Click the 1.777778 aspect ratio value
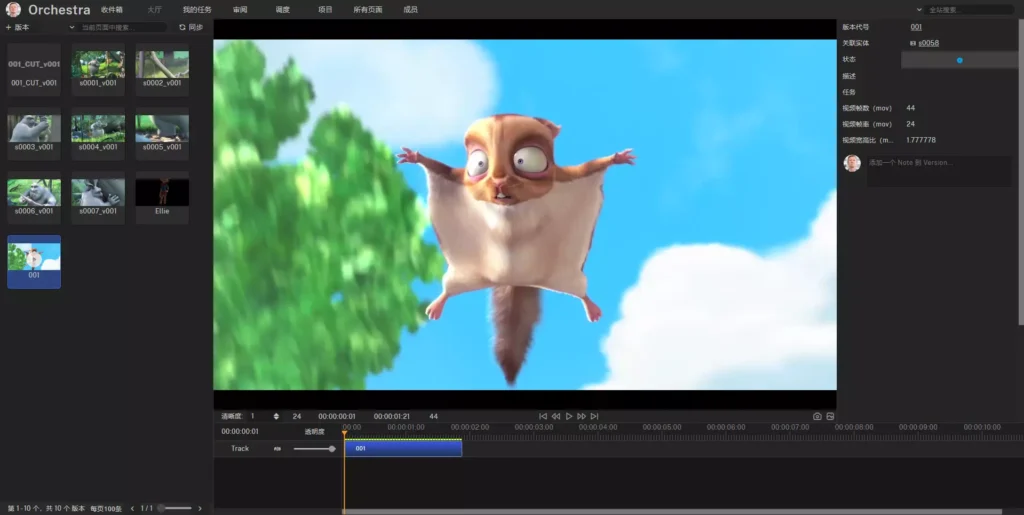 click(921, 140)
